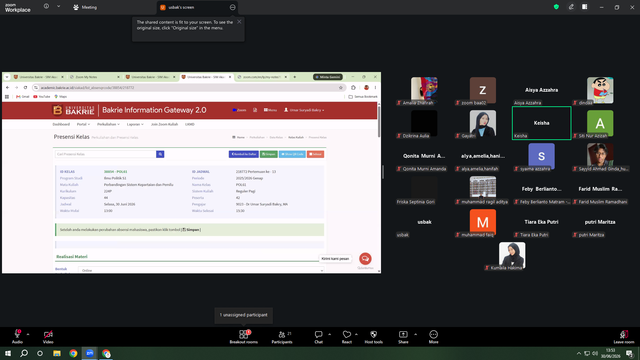The width and height of the screenshot is (640, 360).
Task: Select Siti Nur Azizah green A avatar
Action: [x=600, y=123]
